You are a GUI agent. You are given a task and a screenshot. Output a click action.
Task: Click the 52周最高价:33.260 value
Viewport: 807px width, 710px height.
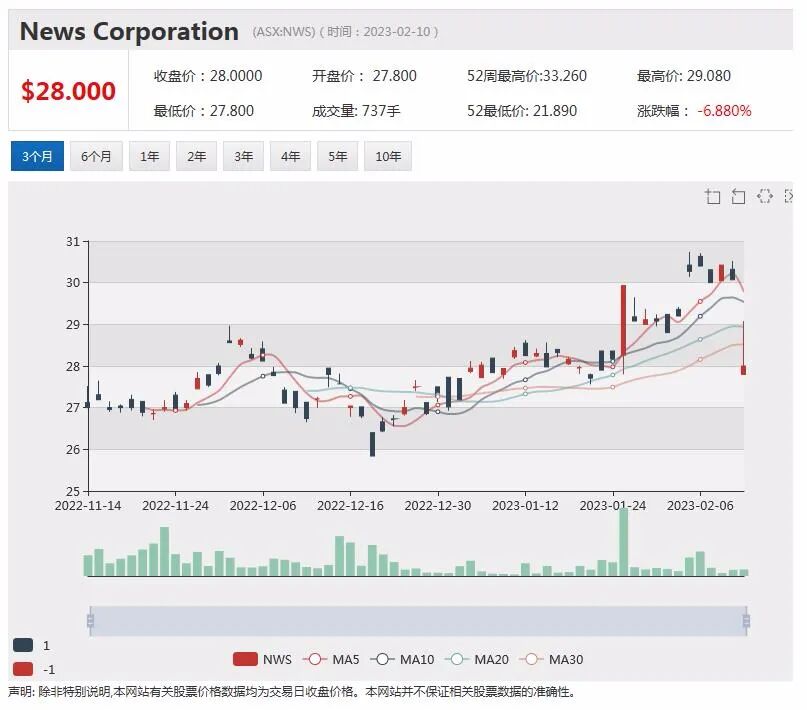527,76
